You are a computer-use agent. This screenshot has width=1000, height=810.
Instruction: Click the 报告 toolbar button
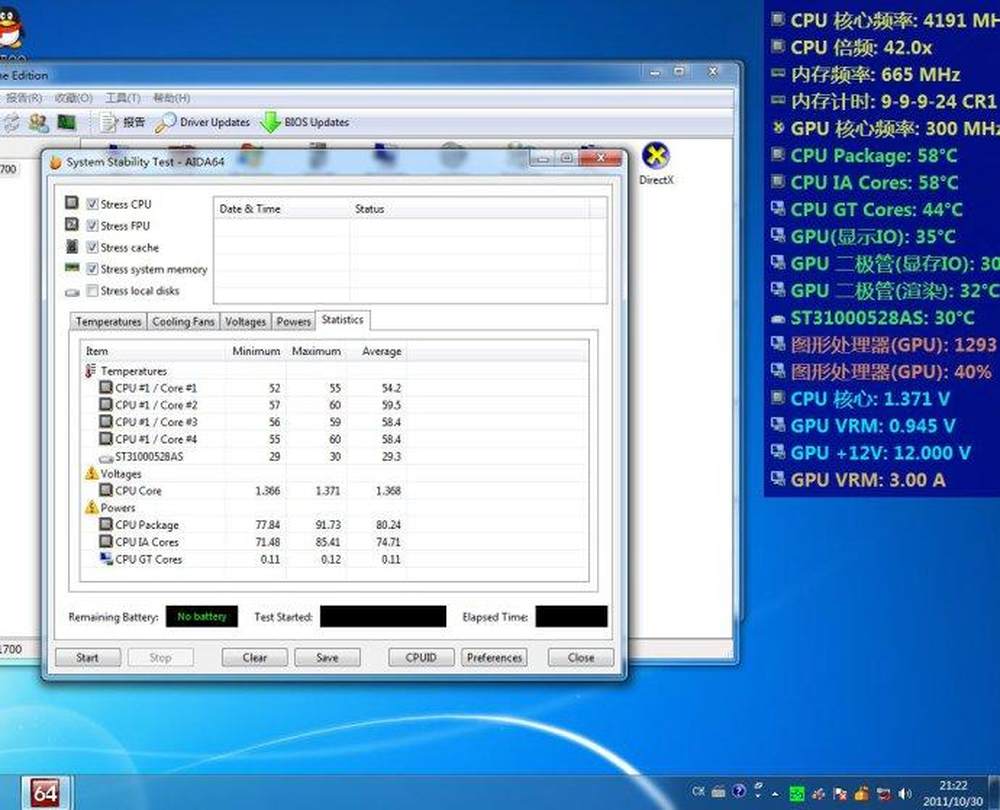(122, 122)
